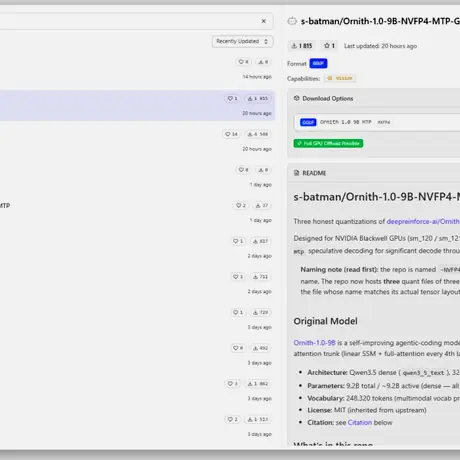Click the 20 hours ago text in the highlighted row
Screen dimensions: 460x460
tap(257, 113)
